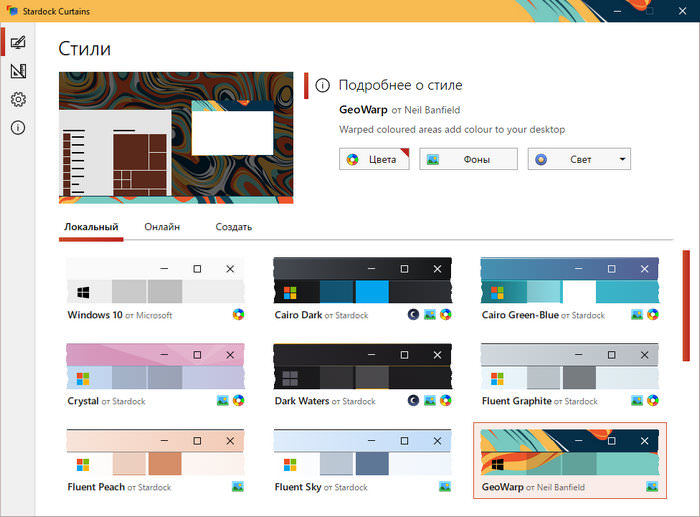Switch to the Создать tab

(x=233, y=227)
